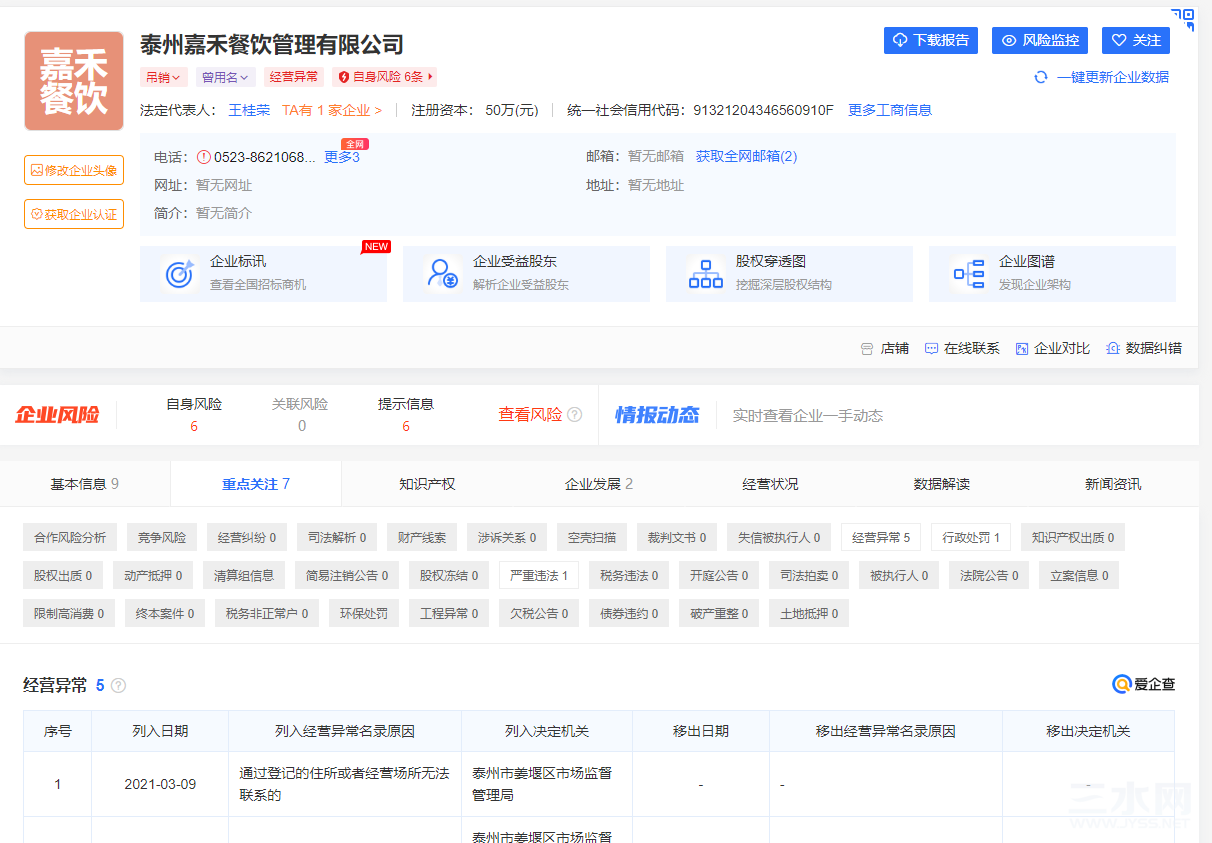Image resolution: width=1212 pixels, height=843 pixels.
Task: Open the QR code icon
Action: (x=1184, y=19)
